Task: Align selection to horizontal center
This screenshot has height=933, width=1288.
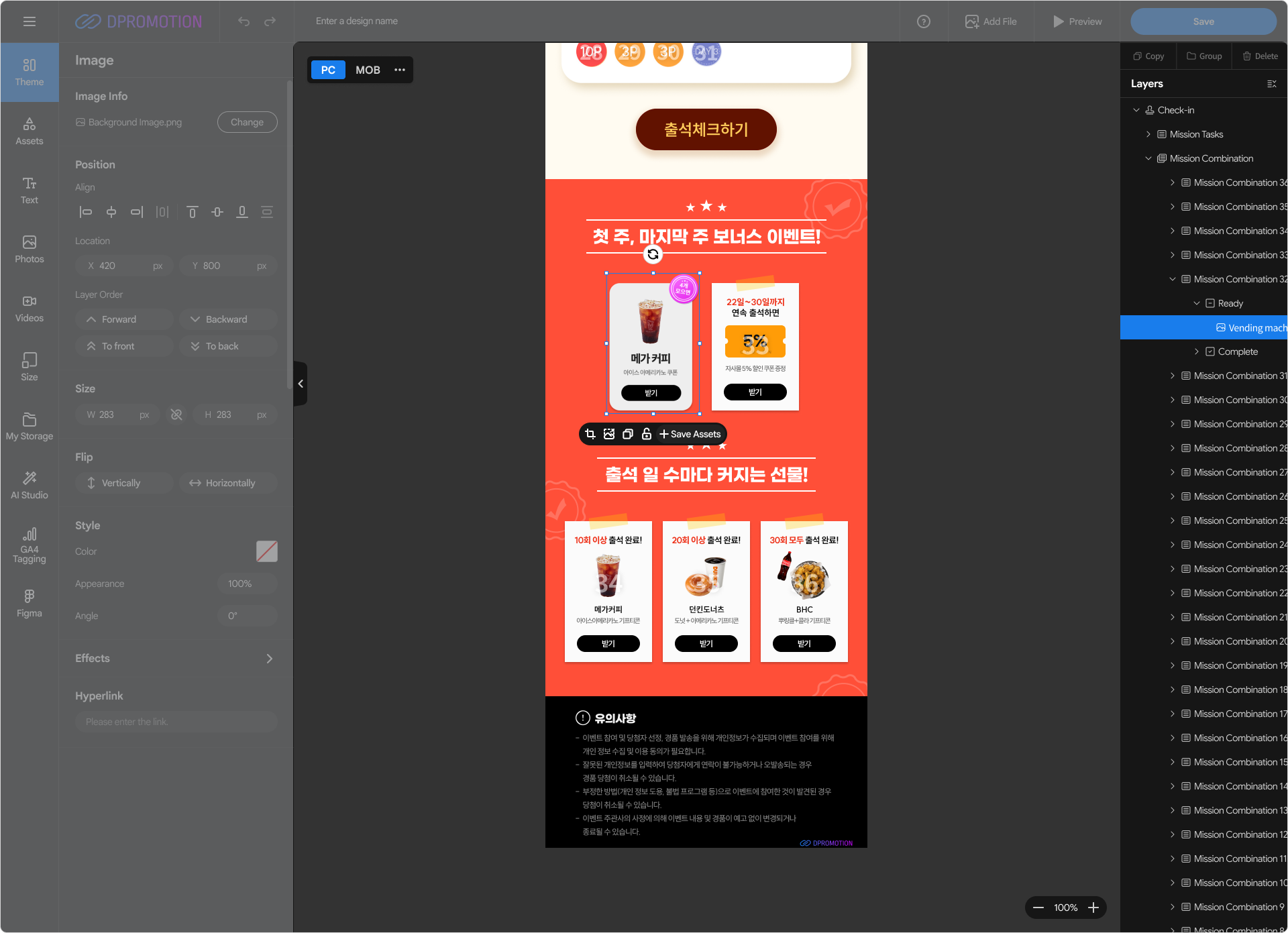Action: click(x=111, y=212)
